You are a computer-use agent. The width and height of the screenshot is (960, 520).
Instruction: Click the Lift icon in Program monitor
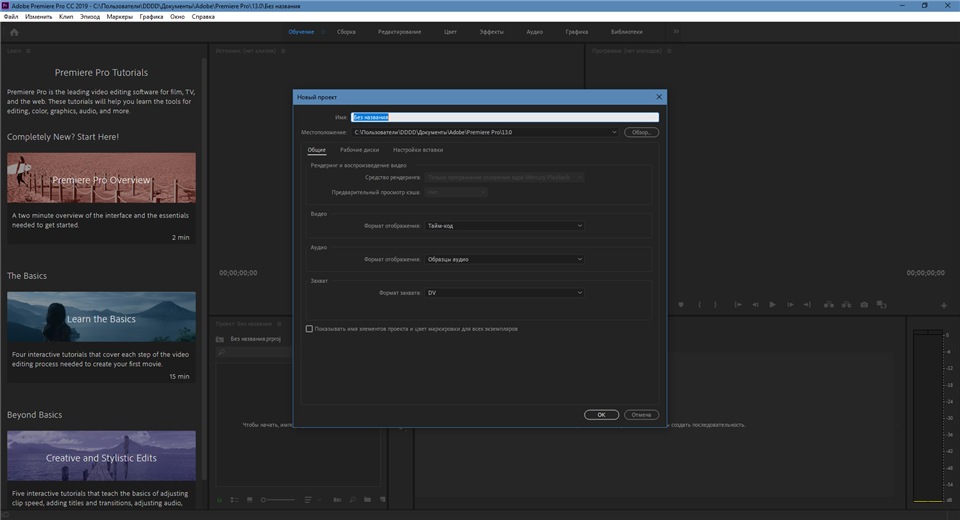coord(828,304)
